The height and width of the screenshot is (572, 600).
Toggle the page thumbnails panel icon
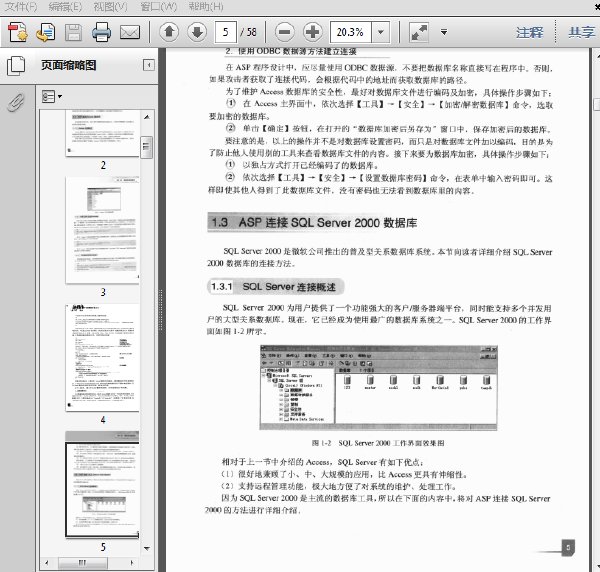click(16, 66)
